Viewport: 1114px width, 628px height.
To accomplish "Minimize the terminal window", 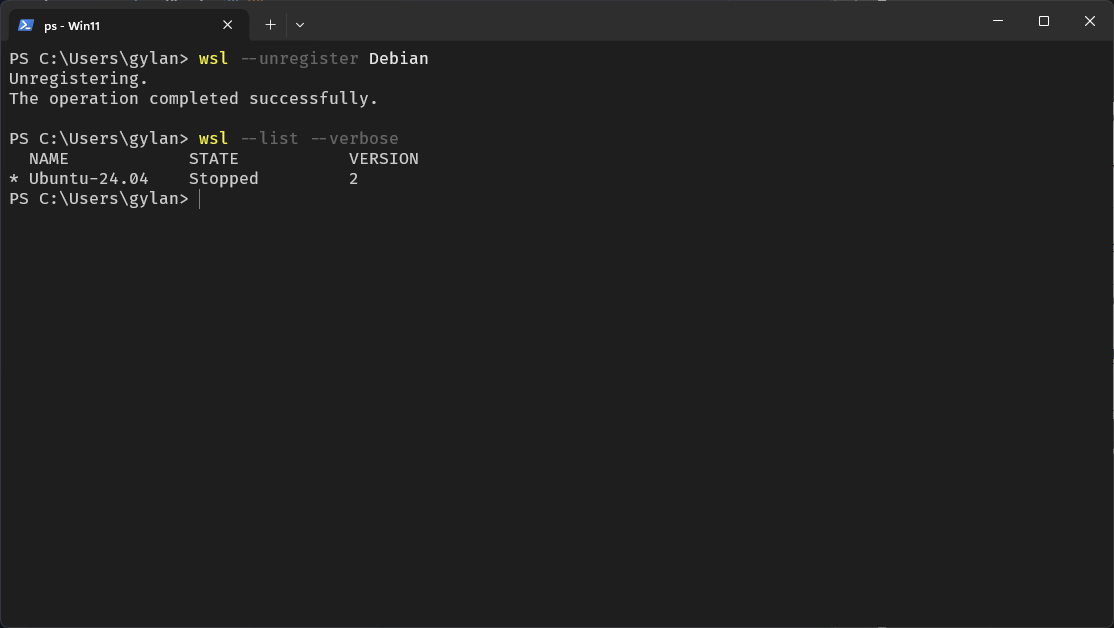I will click(x=998, y=21).
